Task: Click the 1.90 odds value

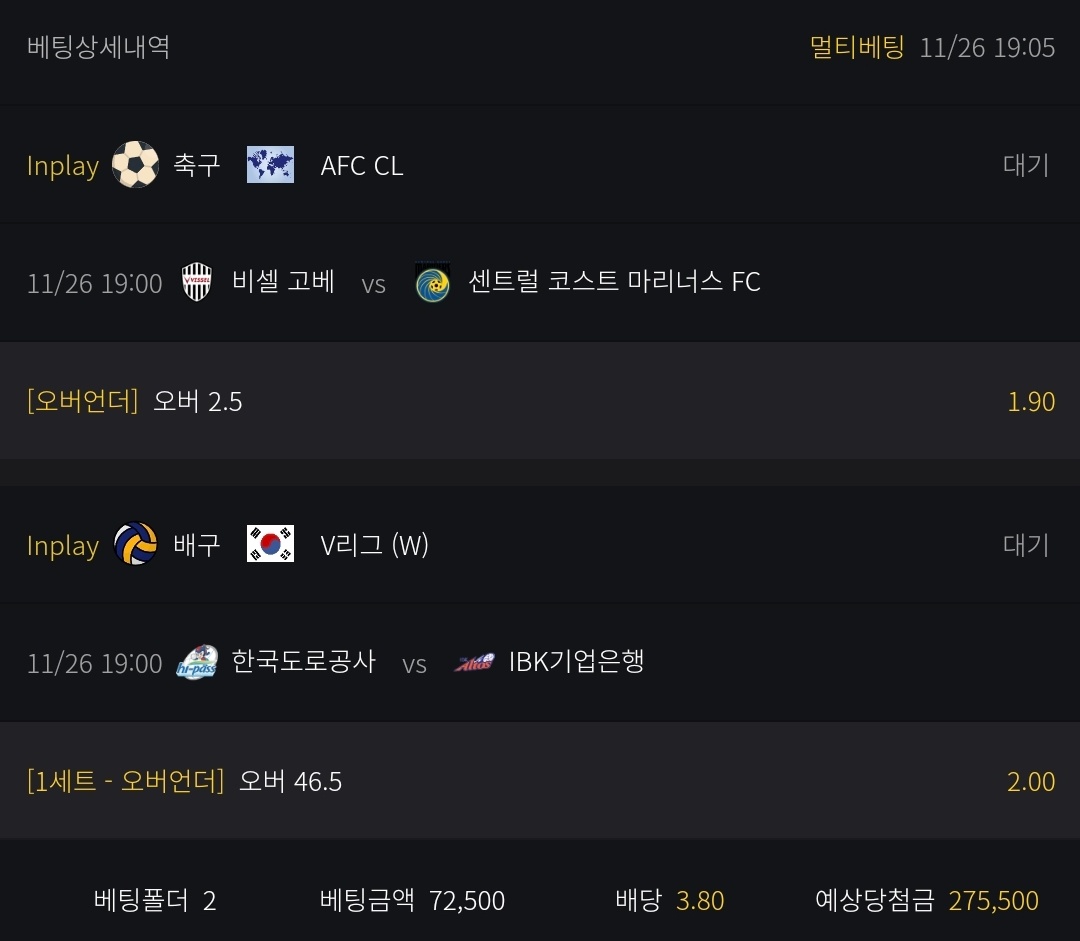Action: 1031,402
